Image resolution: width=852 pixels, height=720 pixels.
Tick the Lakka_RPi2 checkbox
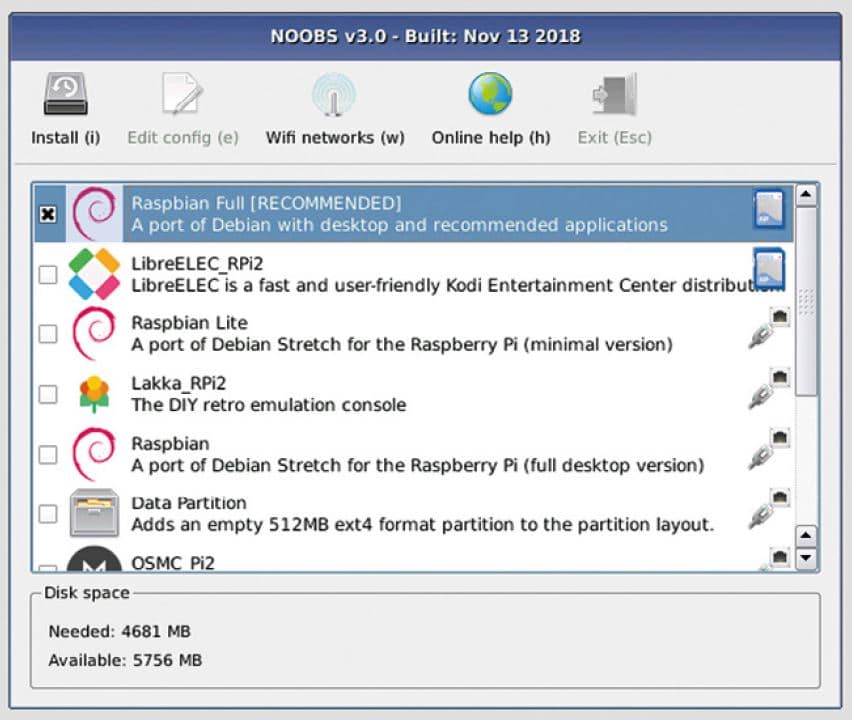[x=47, y=394]
